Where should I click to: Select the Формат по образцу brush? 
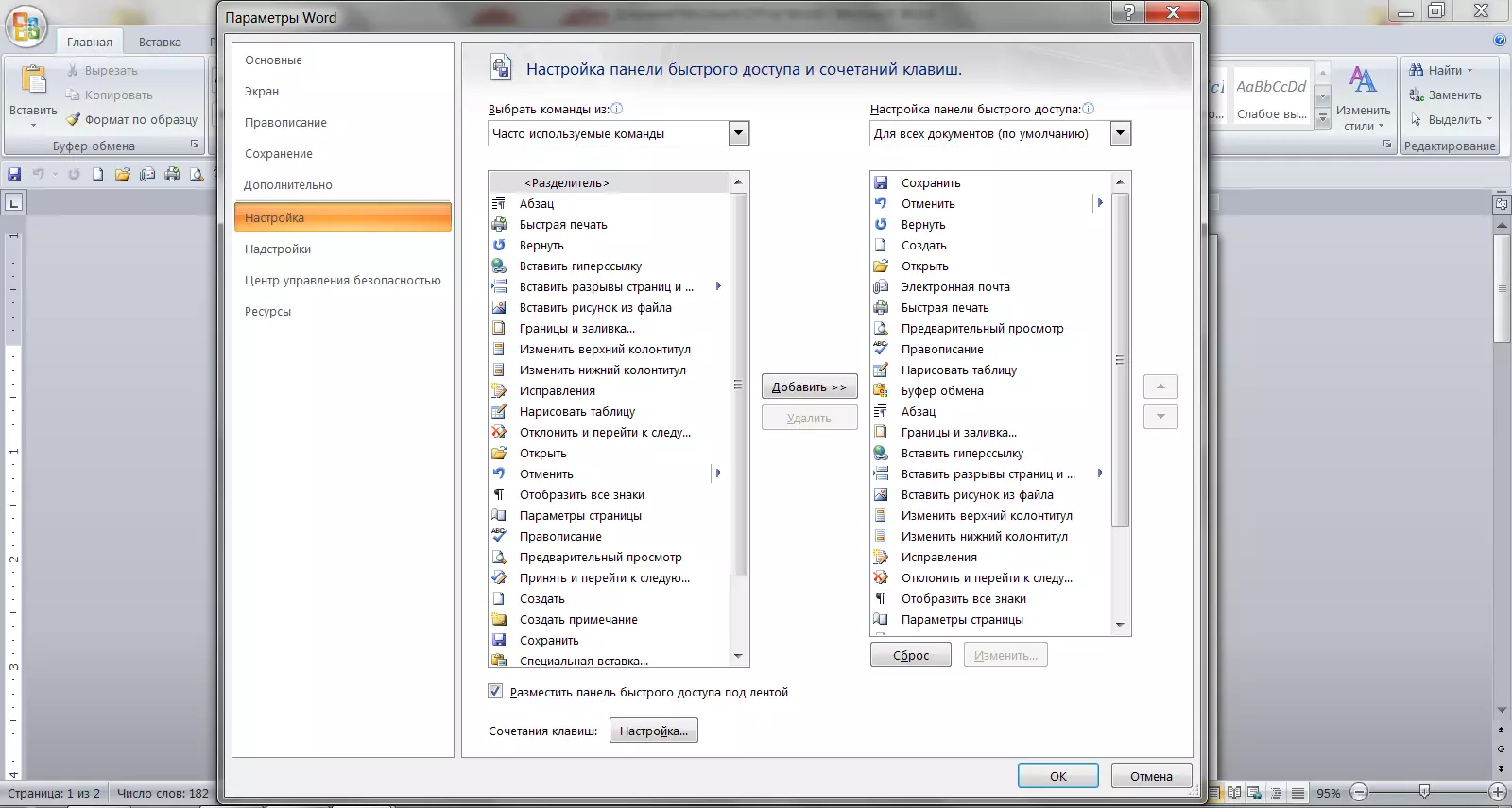[131, 120]
